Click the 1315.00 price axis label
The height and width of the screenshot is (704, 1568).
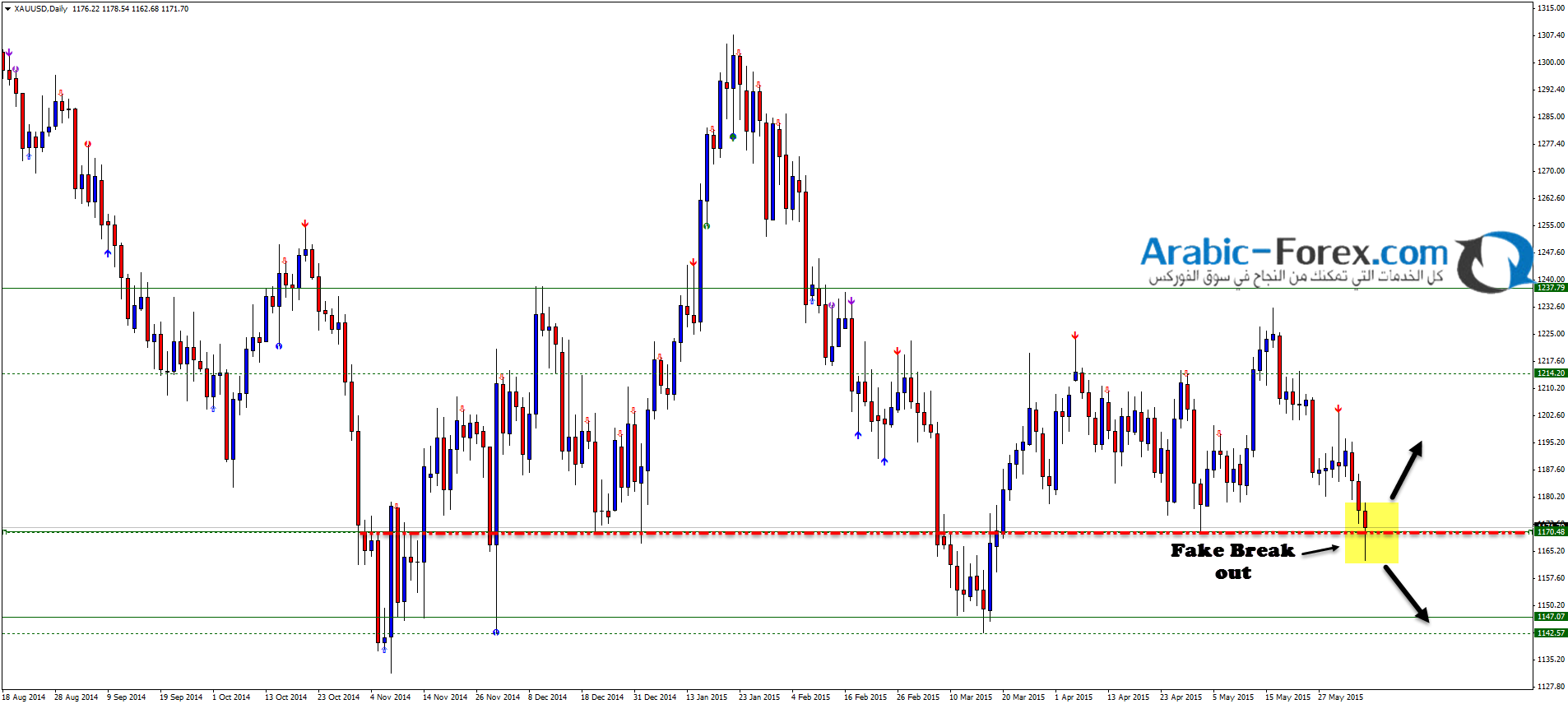click(1551, 8)
